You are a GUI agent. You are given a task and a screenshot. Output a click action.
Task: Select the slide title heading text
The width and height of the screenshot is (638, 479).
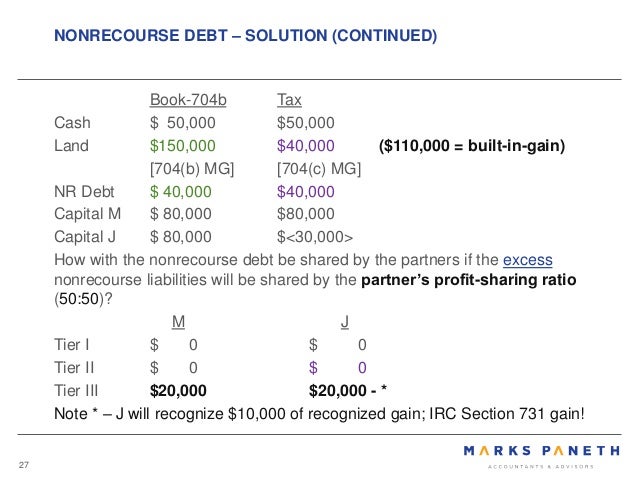click(245, 35)
